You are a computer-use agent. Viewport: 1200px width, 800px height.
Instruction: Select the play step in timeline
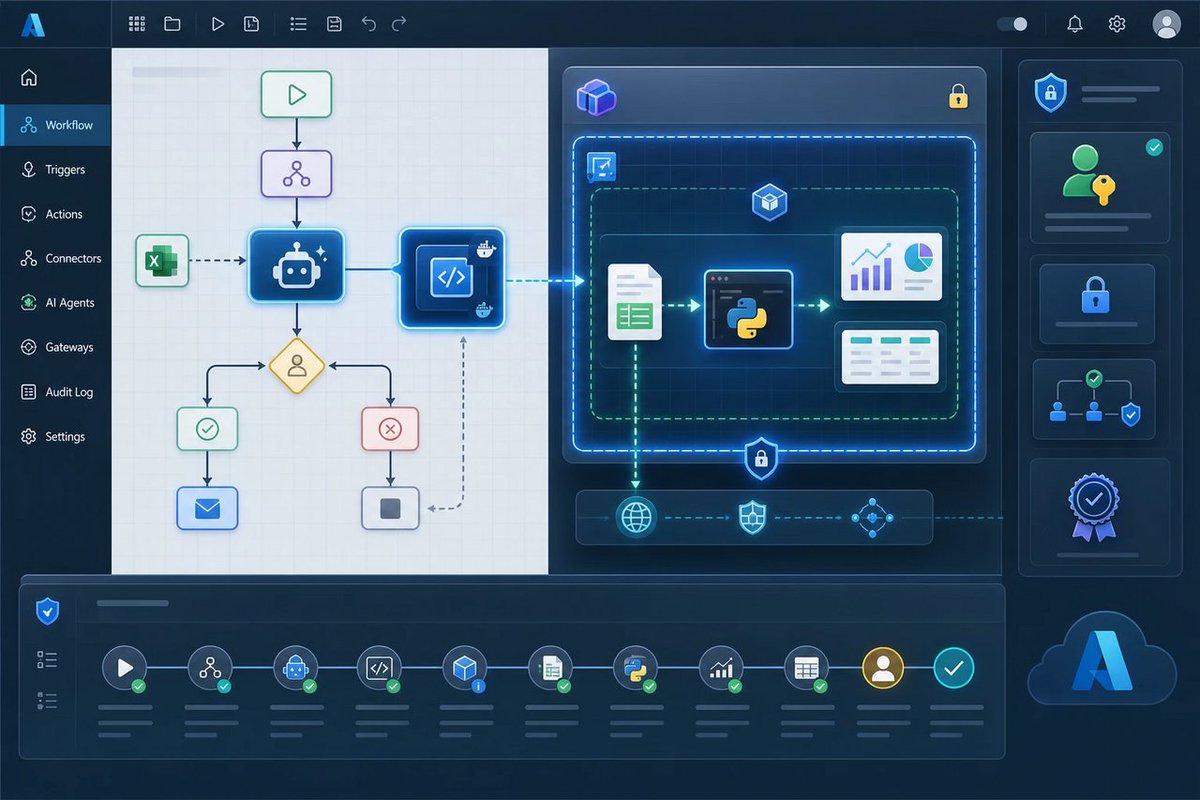[x=124, y=668]
